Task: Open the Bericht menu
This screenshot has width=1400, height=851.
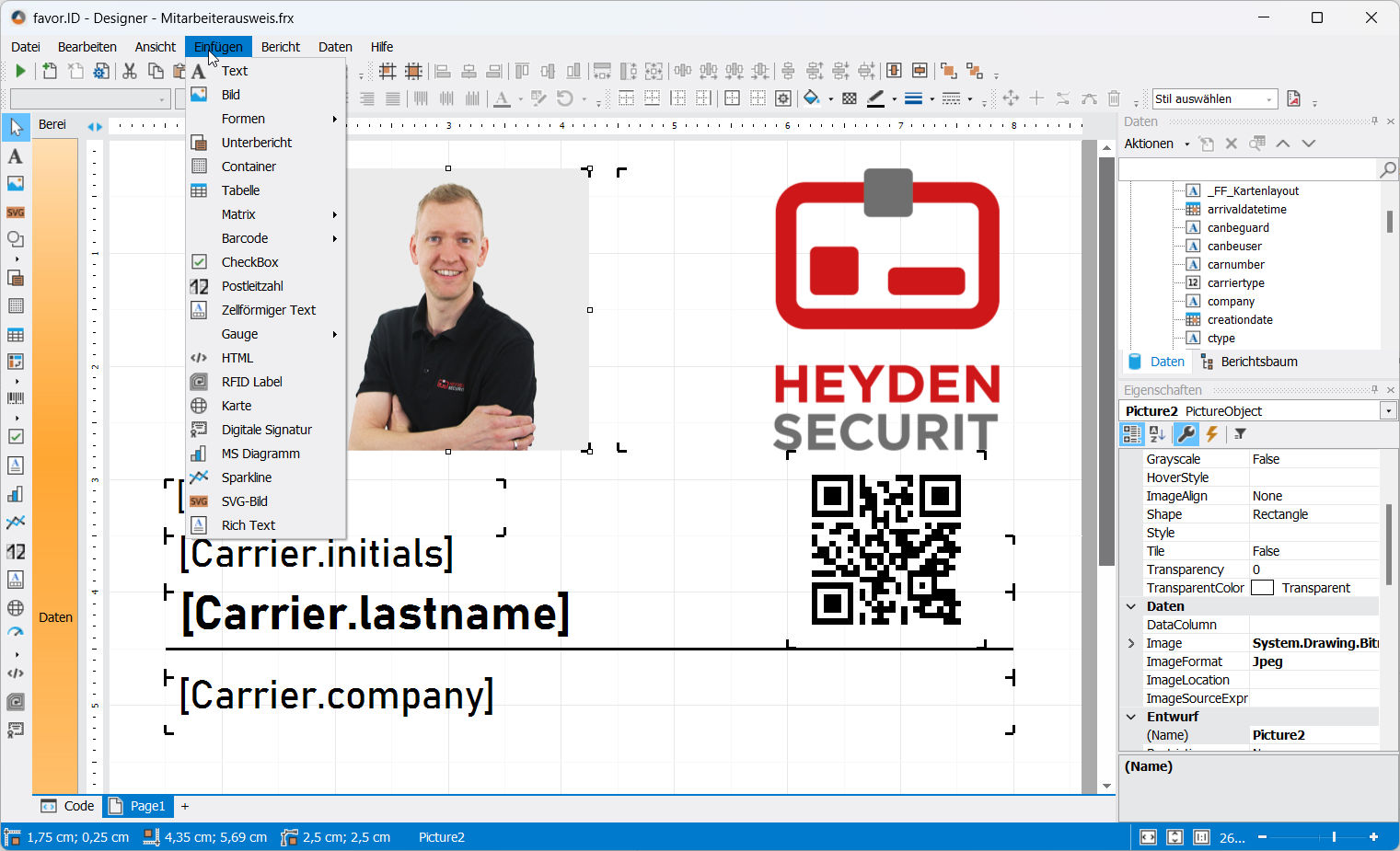Action: (x=280, y=46)
